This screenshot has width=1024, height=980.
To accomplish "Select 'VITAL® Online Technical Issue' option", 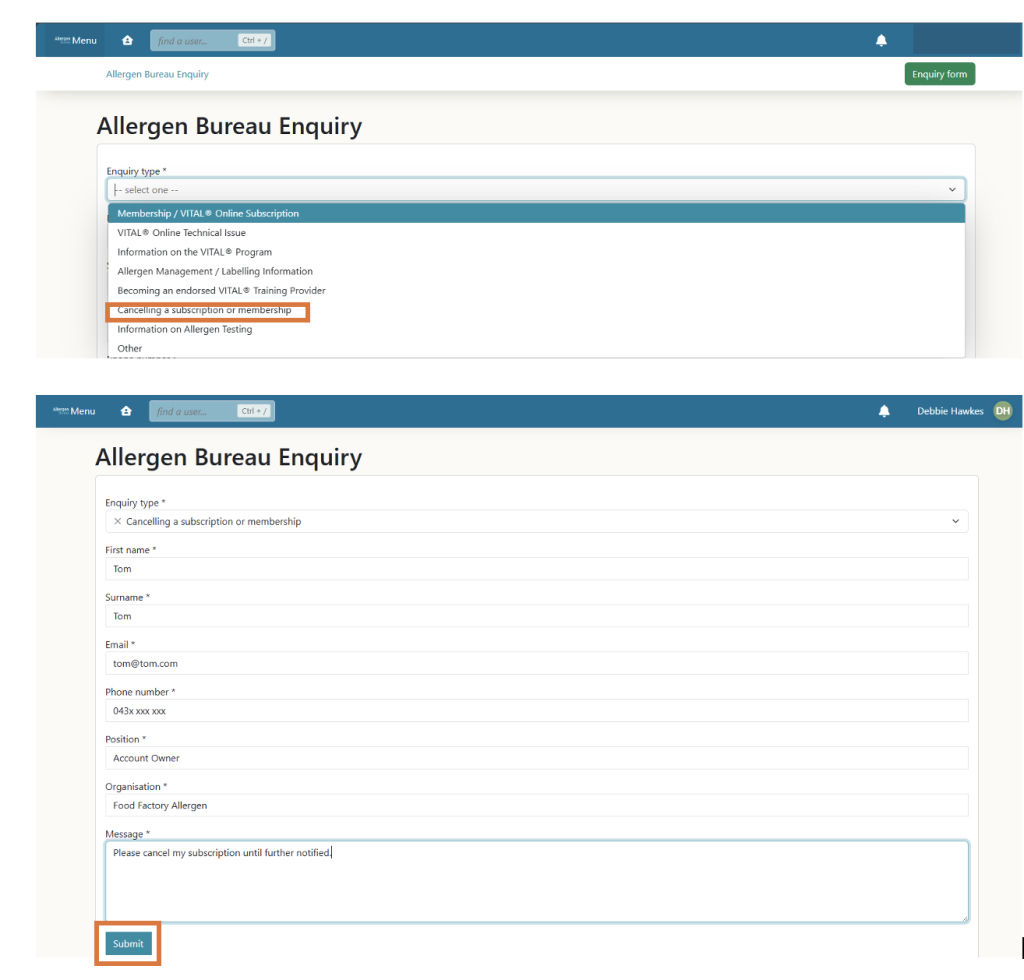I will pos(181,233).
